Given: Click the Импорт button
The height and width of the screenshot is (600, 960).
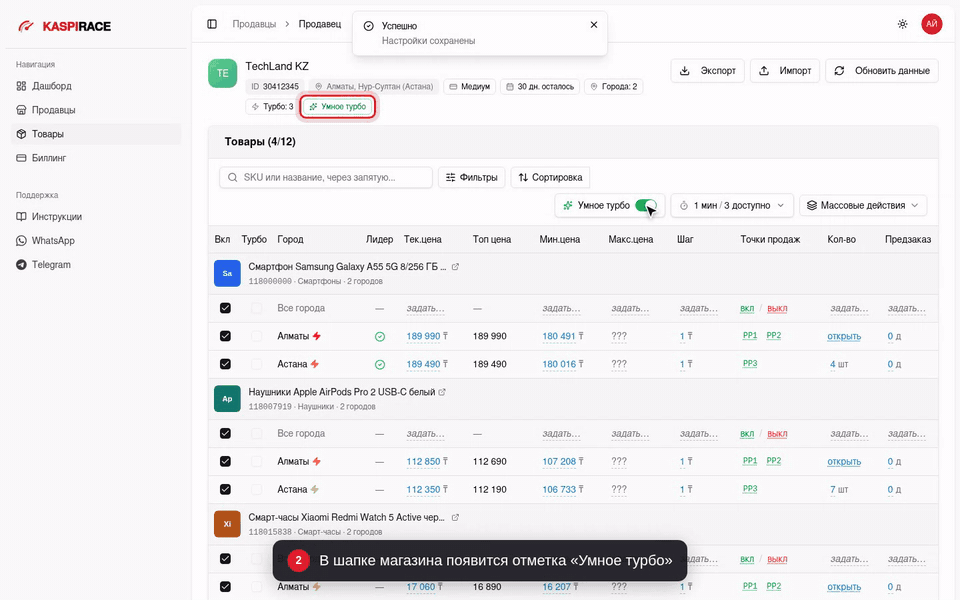Looking at the screenshot, I should pyautogui.click(x=785, y=71).
